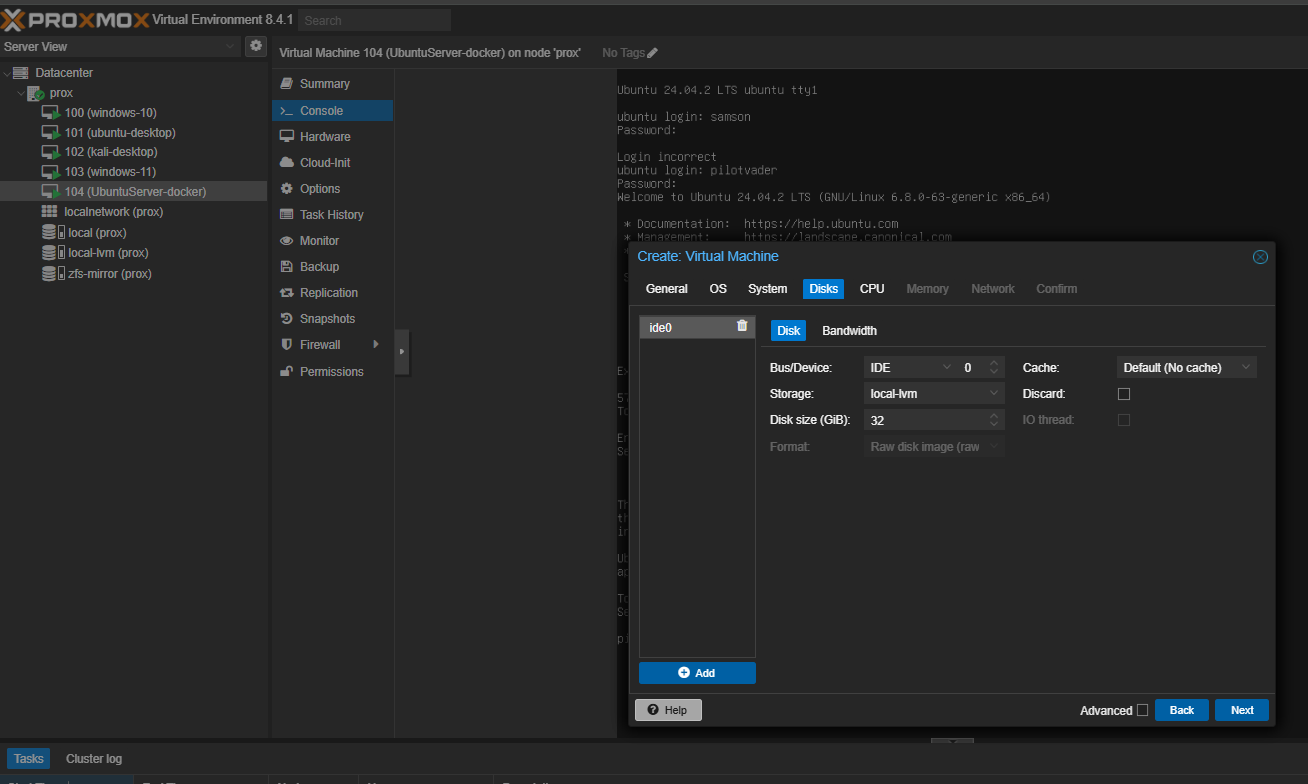This screenshot has height=784, width=1308.
Task: Open the Permissions section
Action: (331, 372)
